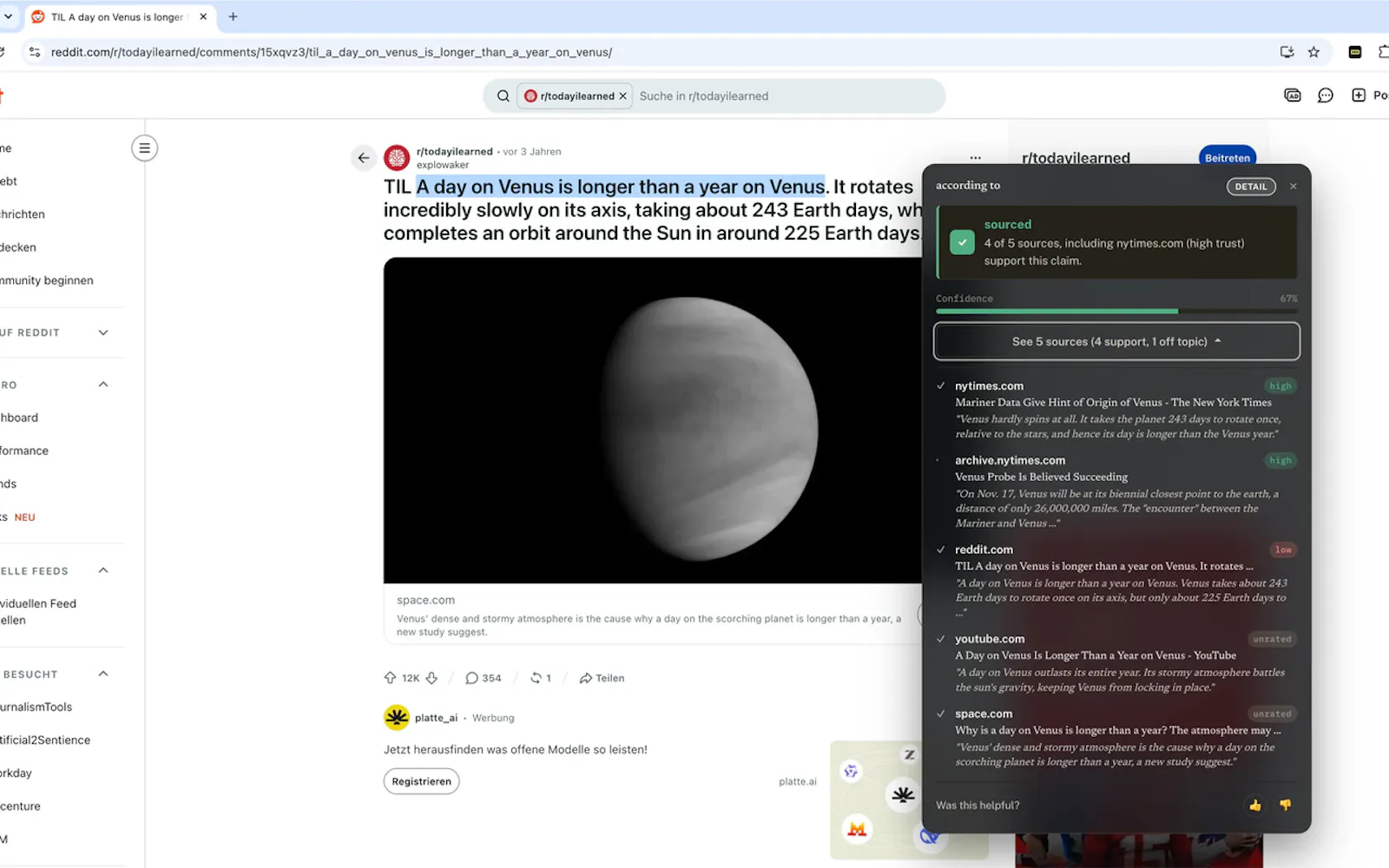This screenshot has height=868, width=1389.
Task: Downvote the Venus post
Action: tap(431, 678)
